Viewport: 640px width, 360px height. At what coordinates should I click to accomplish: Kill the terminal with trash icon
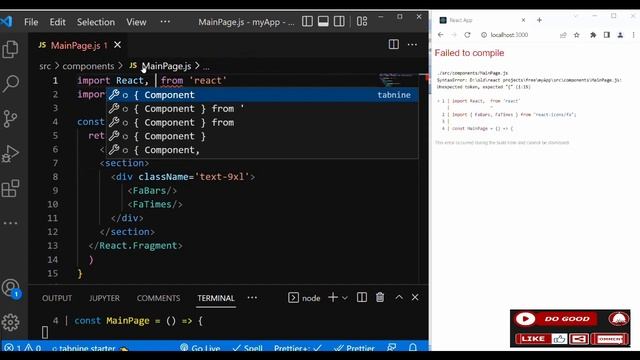click(380, 298)
